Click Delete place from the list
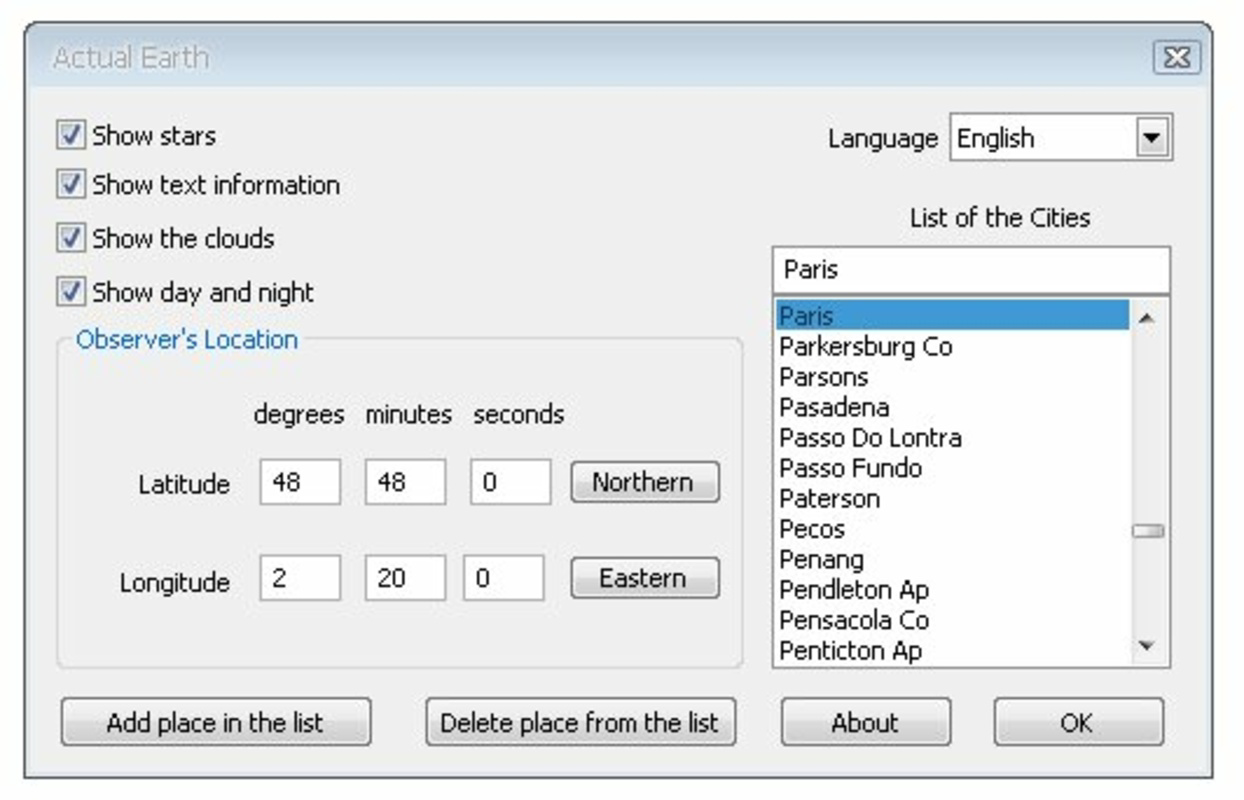 [581, 722]
